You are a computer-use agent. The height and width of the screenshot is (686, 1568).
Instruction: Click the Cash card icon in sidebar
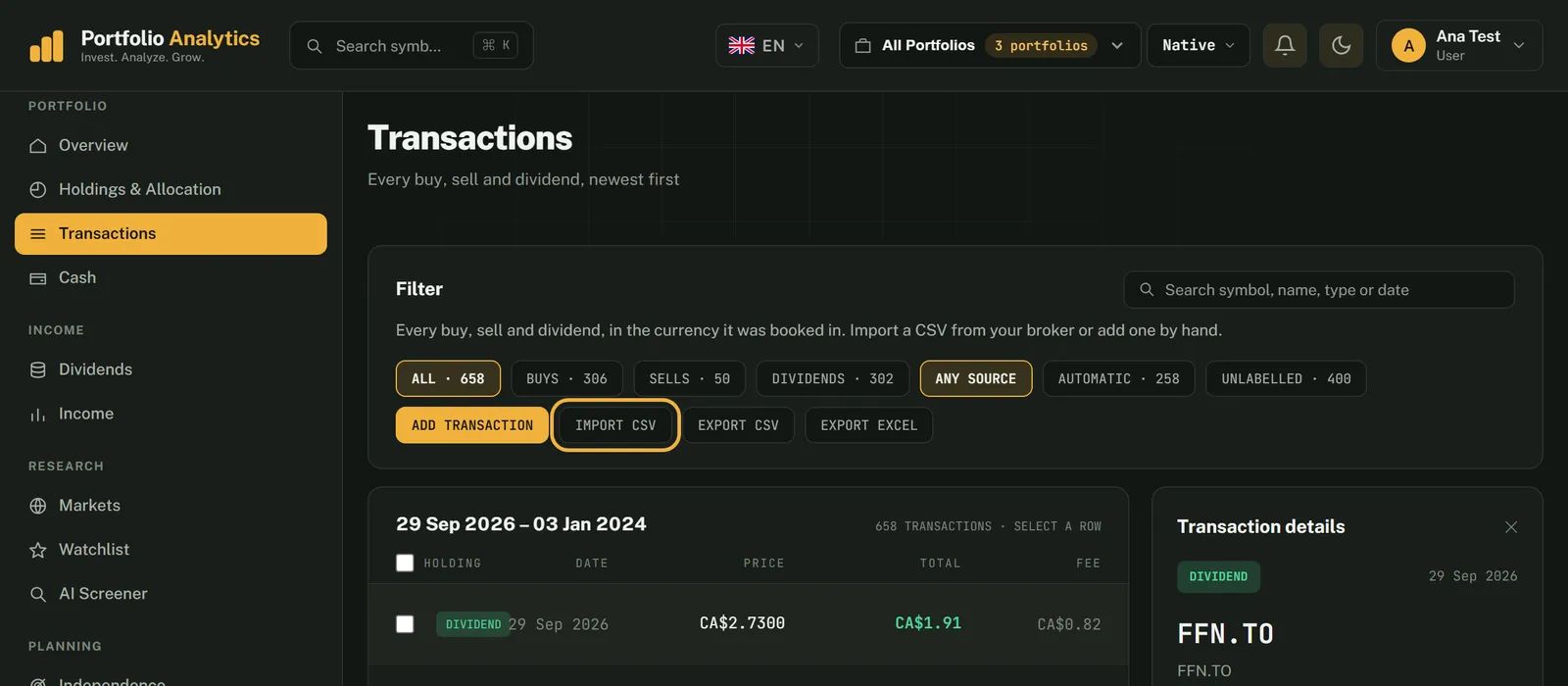click(38, 278)
